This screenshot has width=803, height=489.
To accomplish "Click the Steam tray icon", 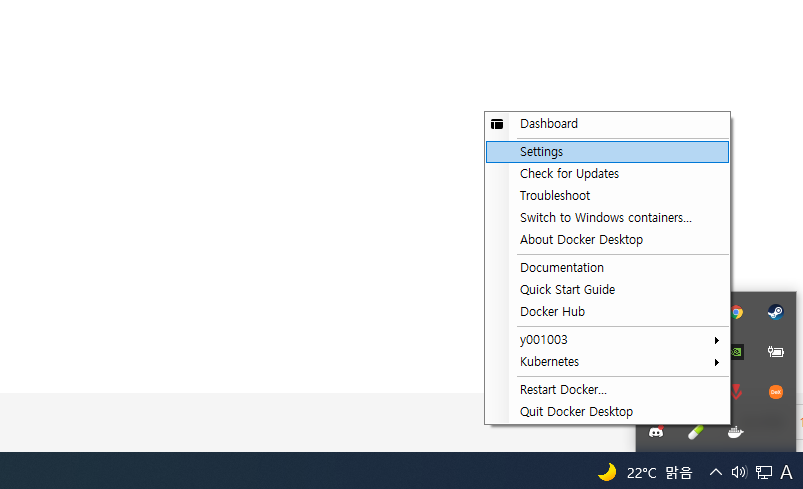I will pyautogui.click(x=775, y=312).
